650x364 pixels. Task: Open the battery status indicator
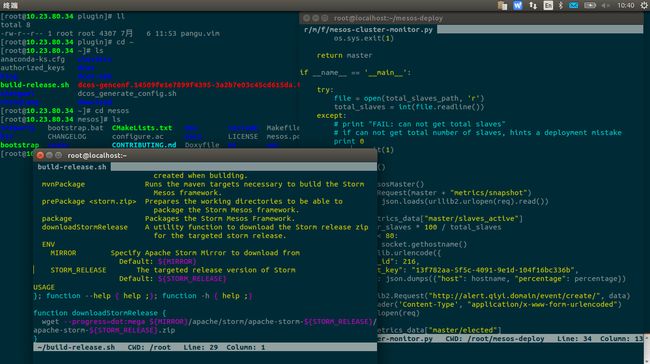pos(590,5)
